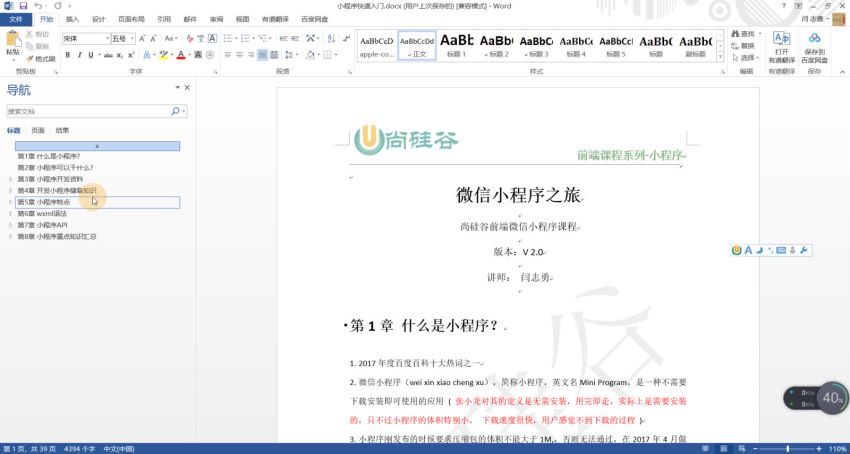This screenshot has width=850, height=454.
Task: Click 保存到百度网盘 button
Action: 814,47
